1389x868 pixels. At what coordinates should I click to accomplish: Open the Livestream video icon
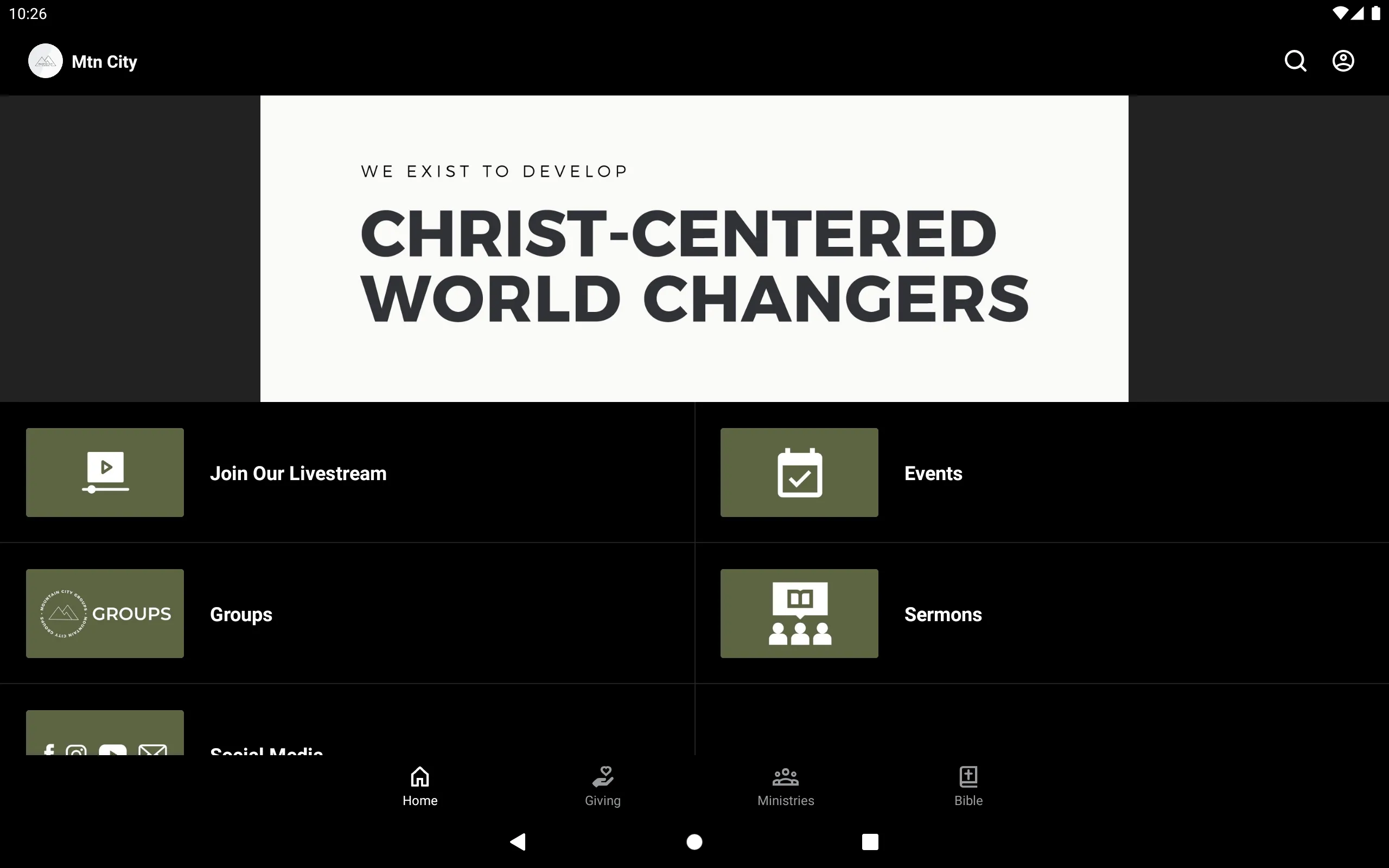pyautogui.click(x=105, y=472)
